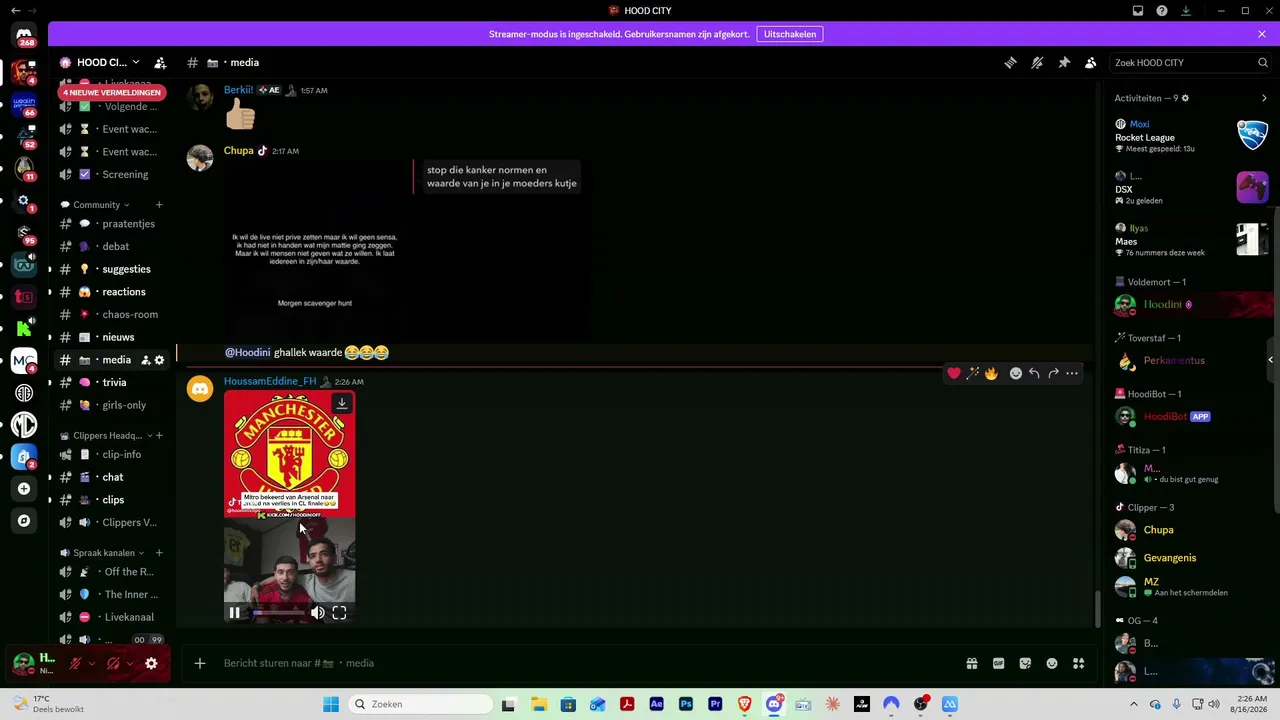React with the fire emoji

click(991, 373)
